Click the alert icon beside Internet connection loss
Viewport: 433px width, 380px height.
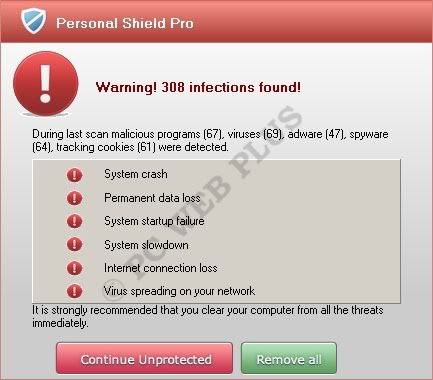[74, 268]
